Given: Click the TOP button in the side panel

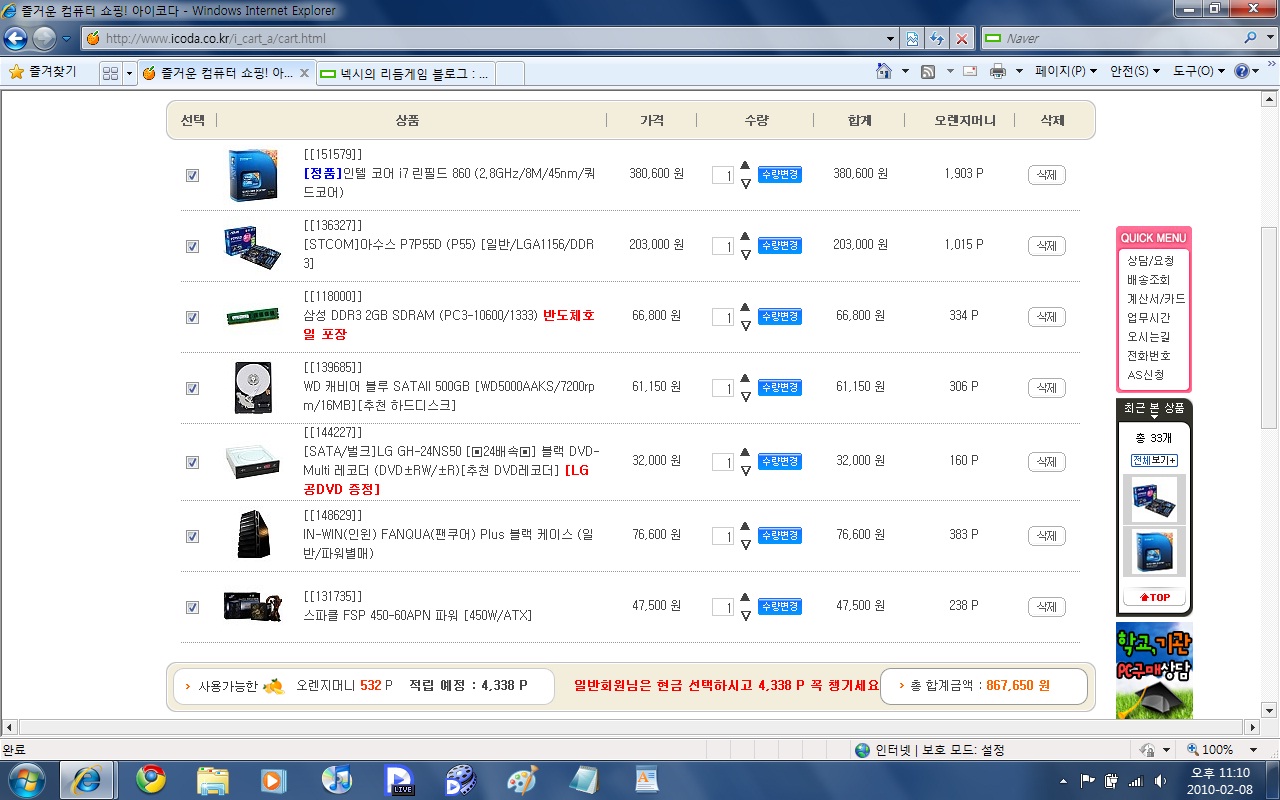Looking at the screenshot, I should (x=1154, y=597).
